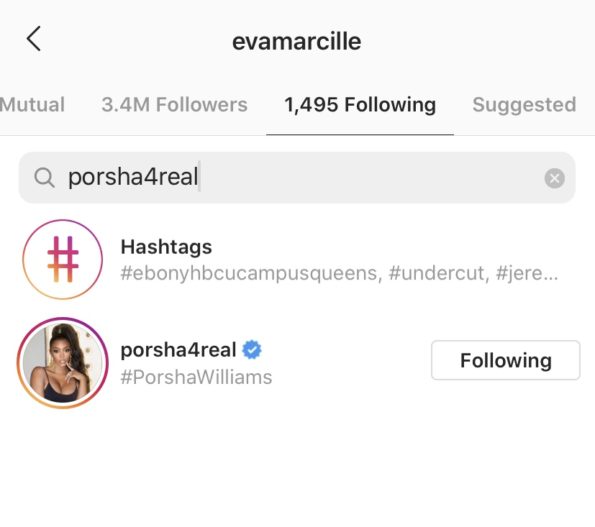Switch to the 3.4M Followers tab
Viewport: 595px width, 527px height.
pos(175,105)
